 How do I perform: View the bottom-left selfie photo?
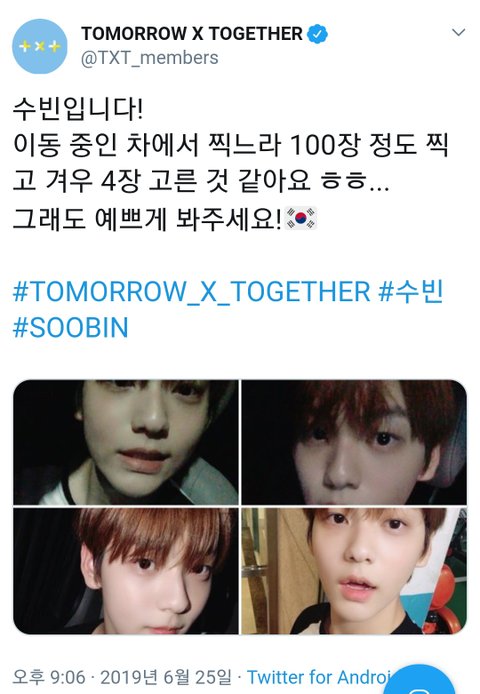click(126, 571)
